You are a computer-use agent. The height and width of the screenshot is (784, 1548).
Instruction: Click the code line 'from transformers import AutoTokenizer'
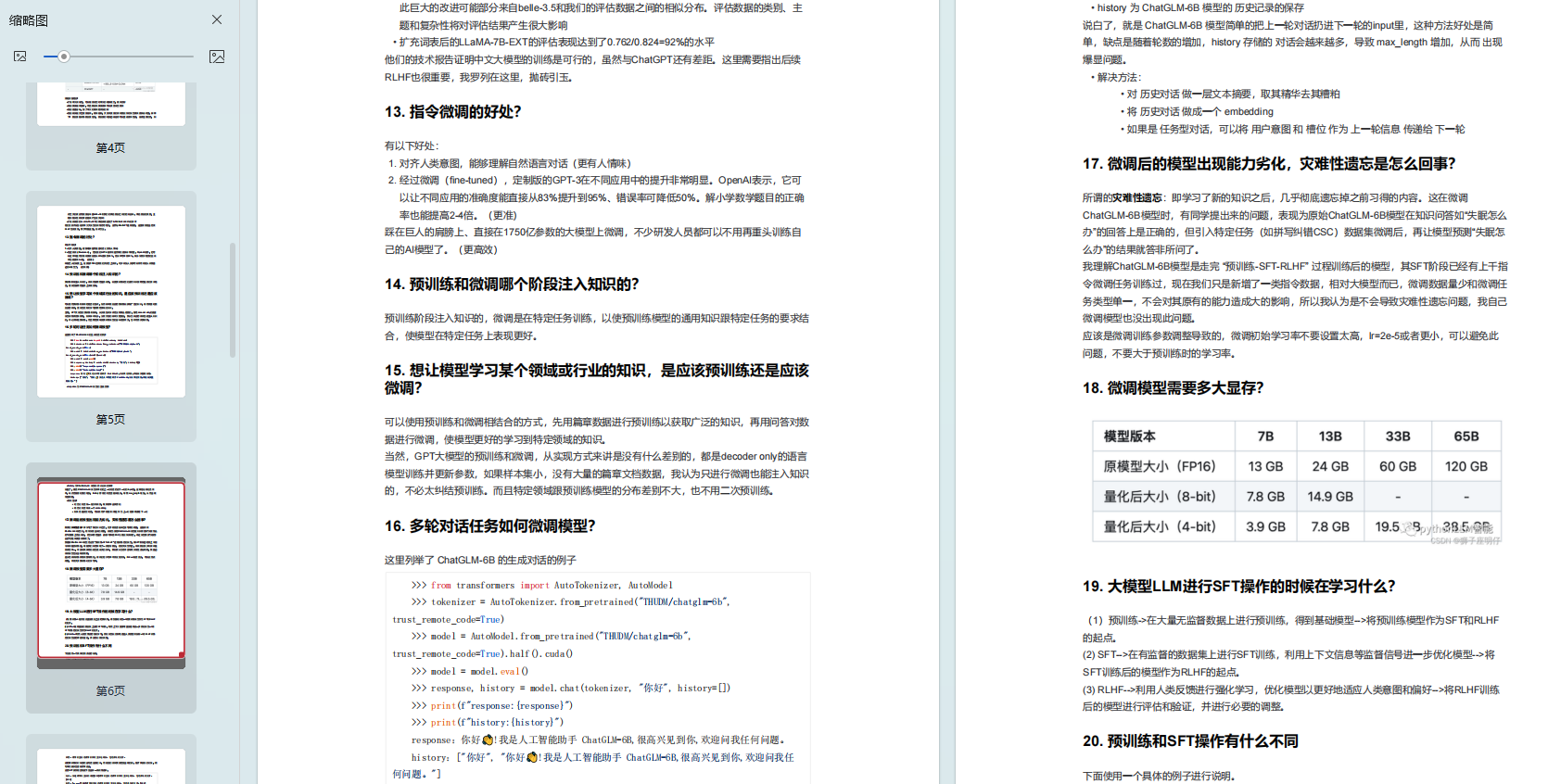tap(542, 586)
